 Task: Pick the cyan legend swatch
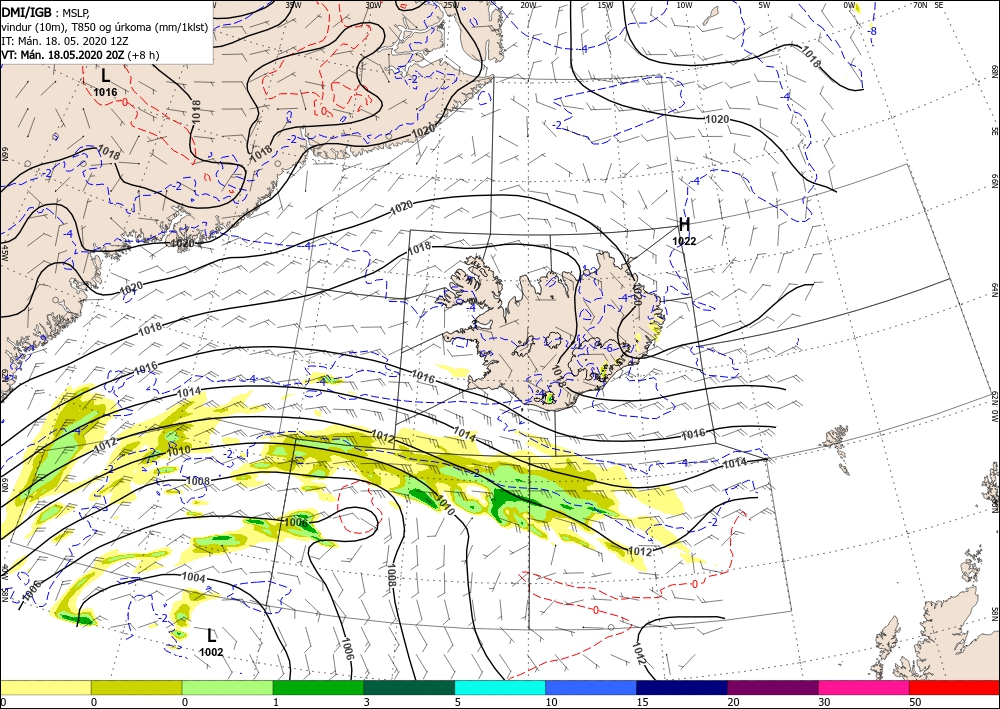[500, 687]
